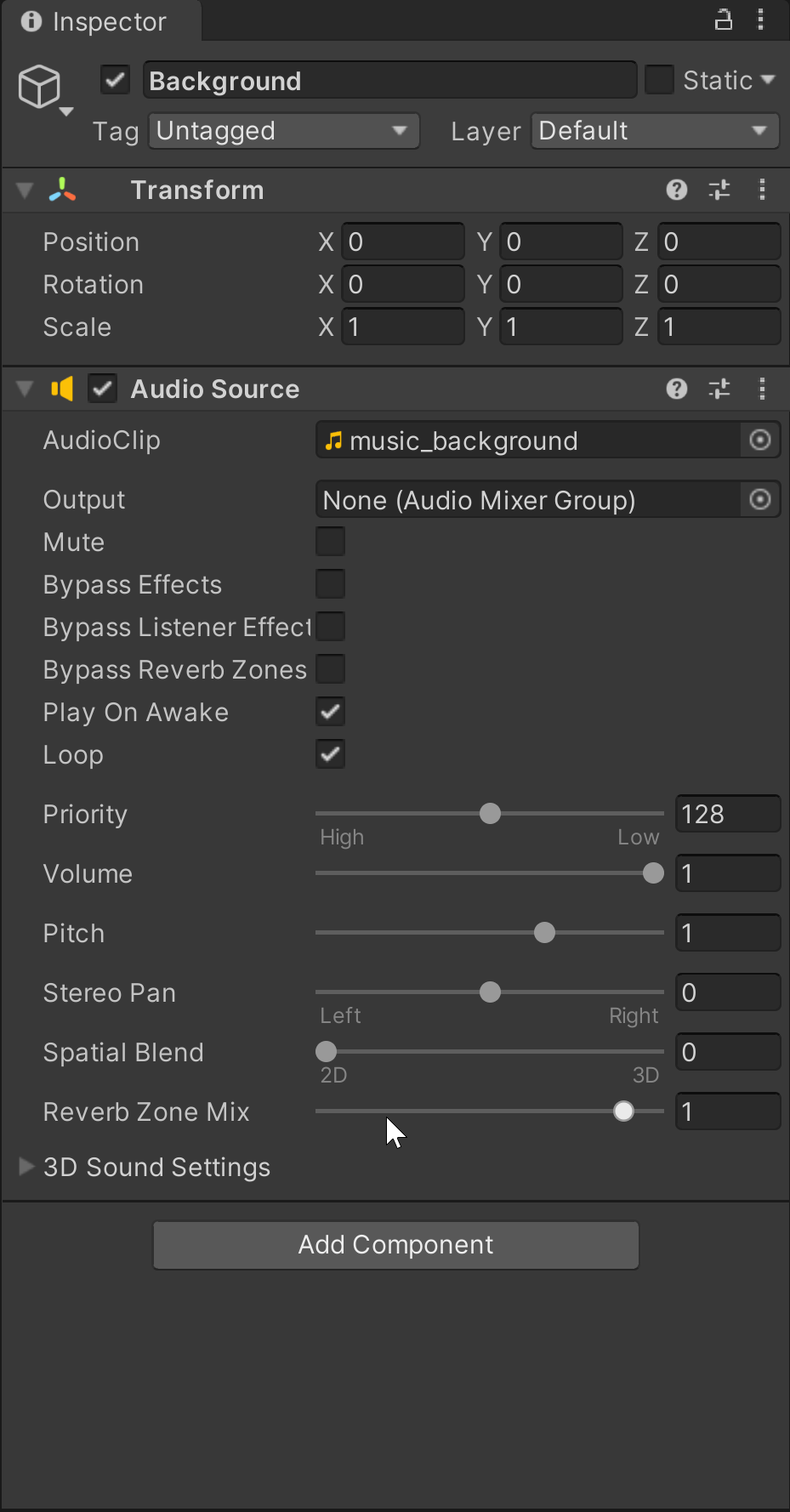Open the Static dropdown arrow
This screenshot has width=790, height=1512.
click(x=768, y=80)
